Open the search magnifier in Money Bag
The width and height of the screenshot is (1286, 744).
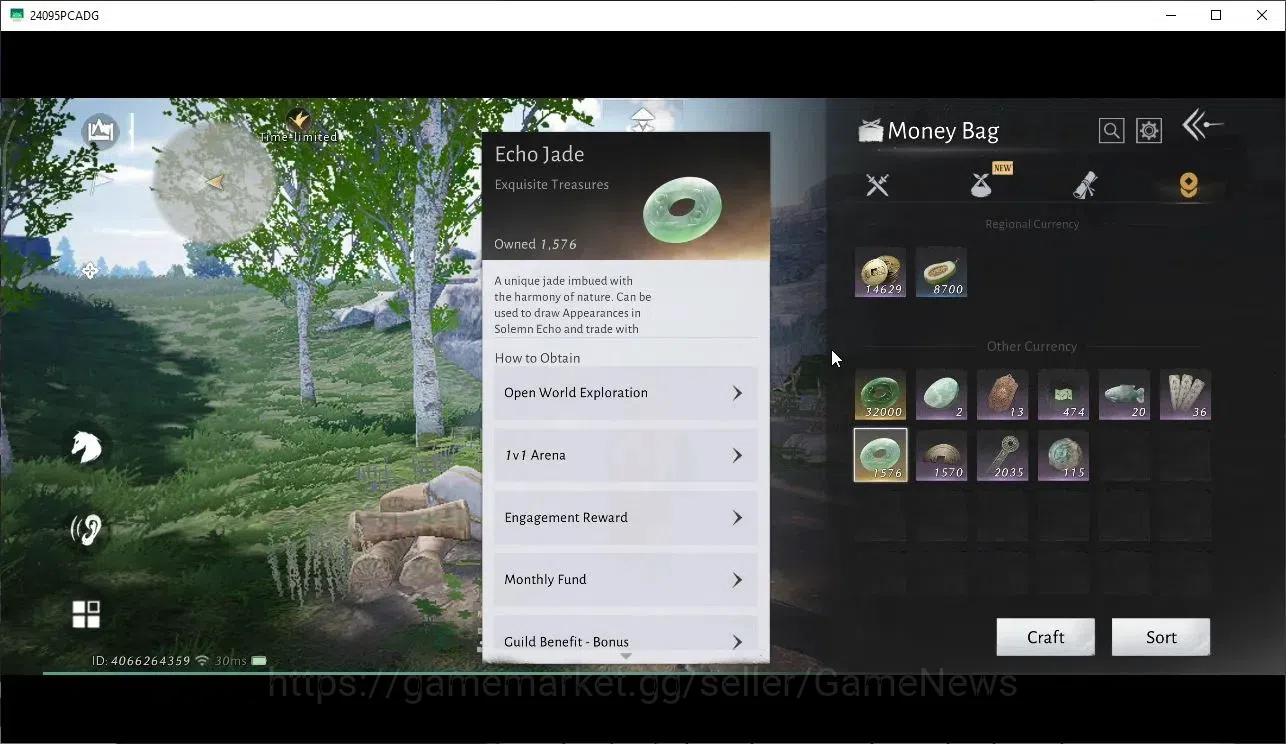point(1111,131)
